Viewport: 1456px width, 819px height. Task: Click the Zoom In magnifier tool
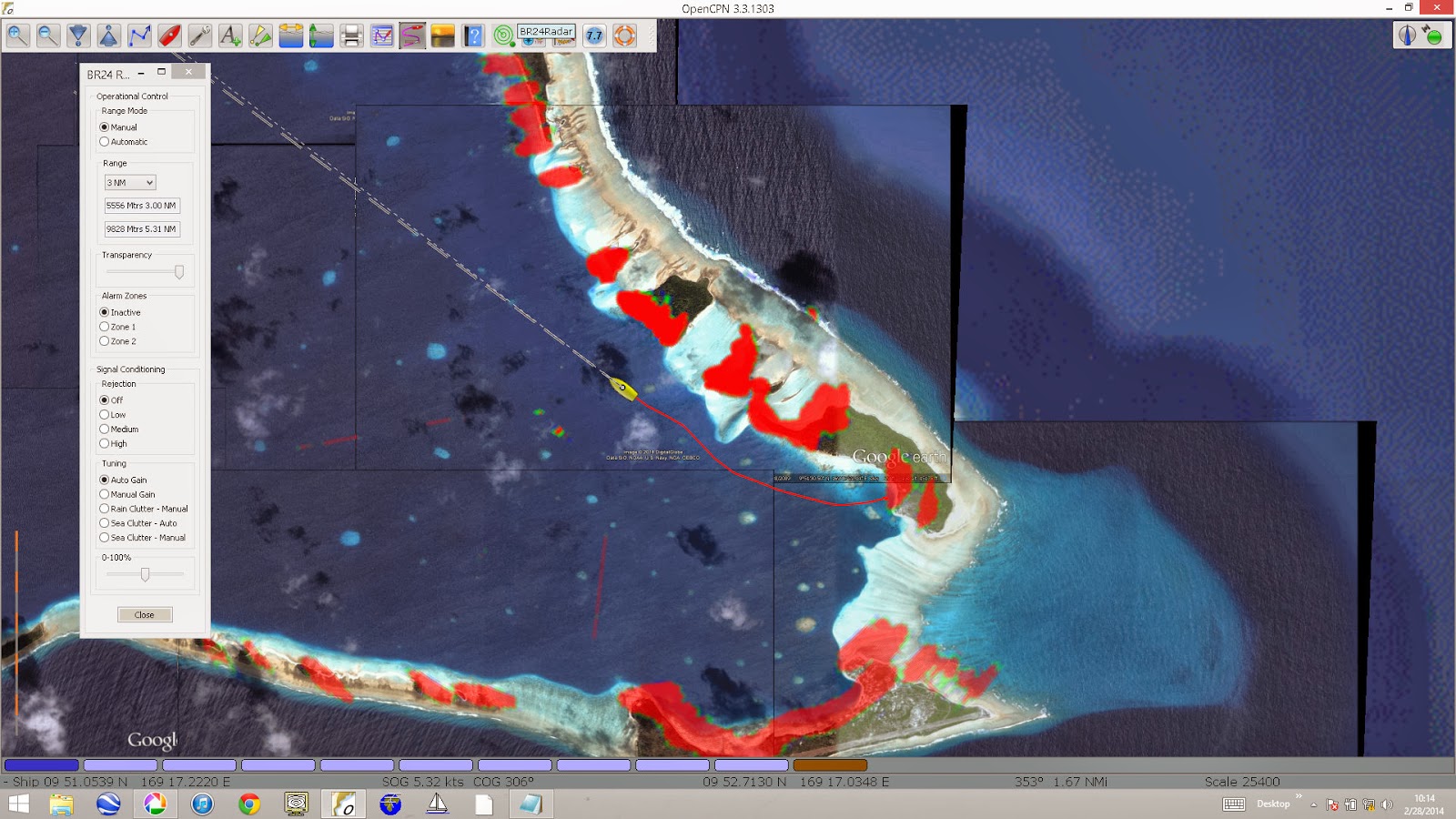pyautogui.click(x=18, y=35)
